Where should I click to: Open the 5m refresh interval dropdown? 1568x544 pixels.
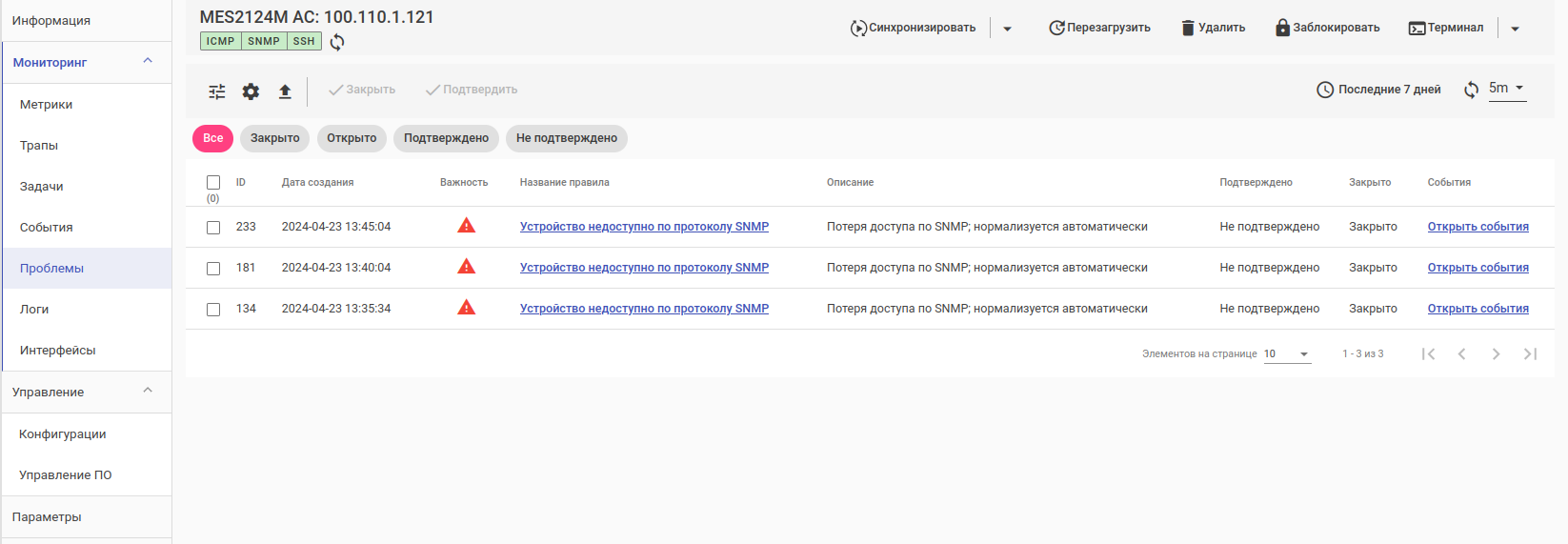pos(1507,89)
